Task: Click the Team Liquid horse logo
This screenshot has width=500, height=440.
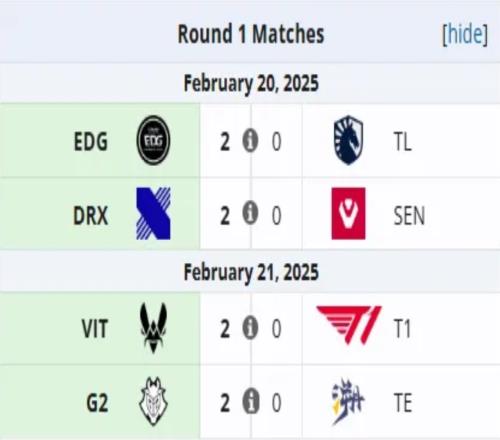Action: click(348, 140)
